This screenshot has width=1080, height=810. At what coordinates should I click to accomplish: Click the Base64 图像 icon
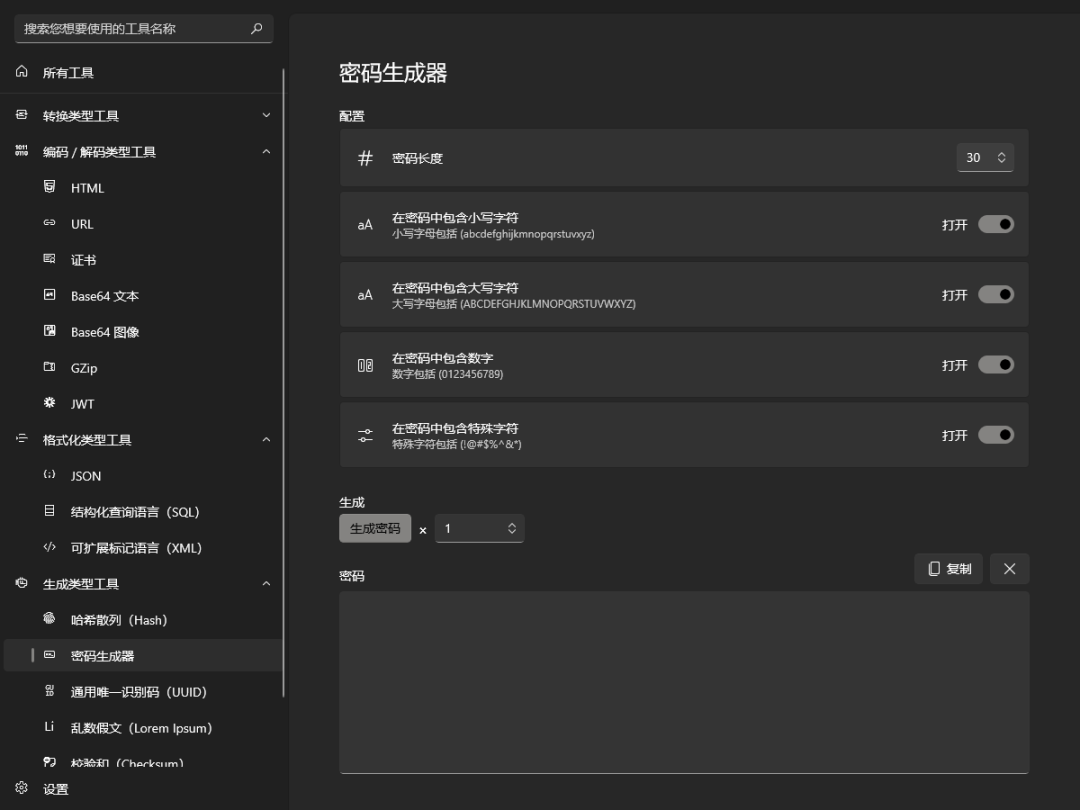50,331
